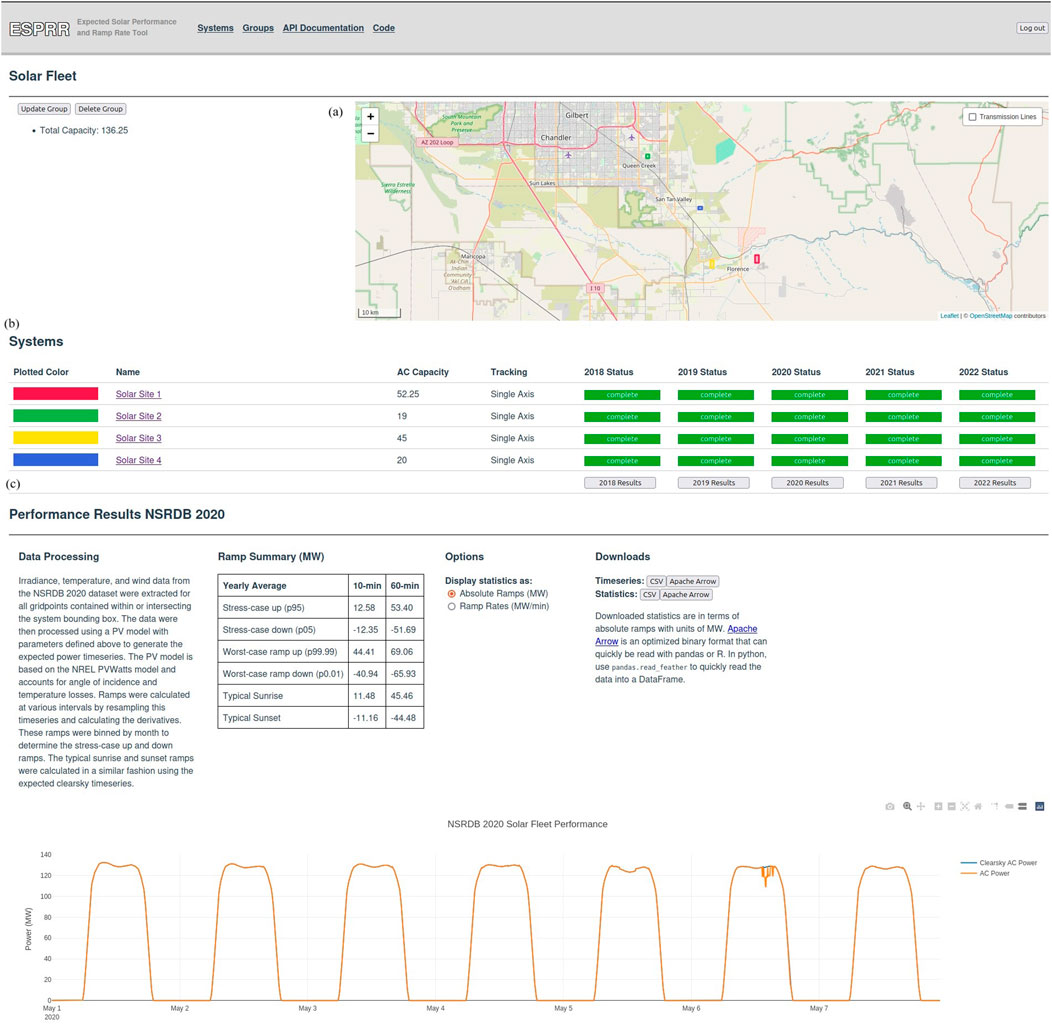Select the Pan tool in chart toolbar

(920, 807)
